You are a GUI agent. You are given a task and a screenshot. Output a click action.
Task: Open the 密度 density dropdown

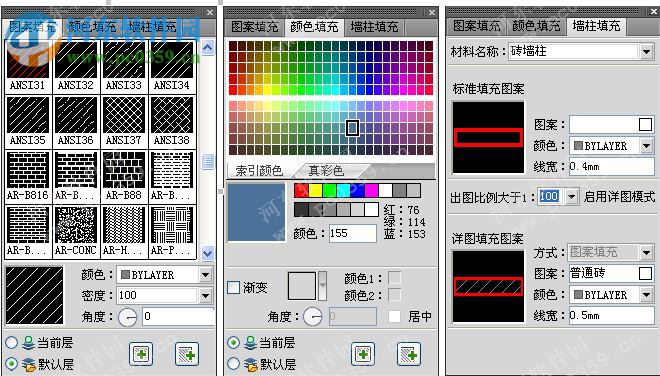pyautogui.click(x=205, y=295)
